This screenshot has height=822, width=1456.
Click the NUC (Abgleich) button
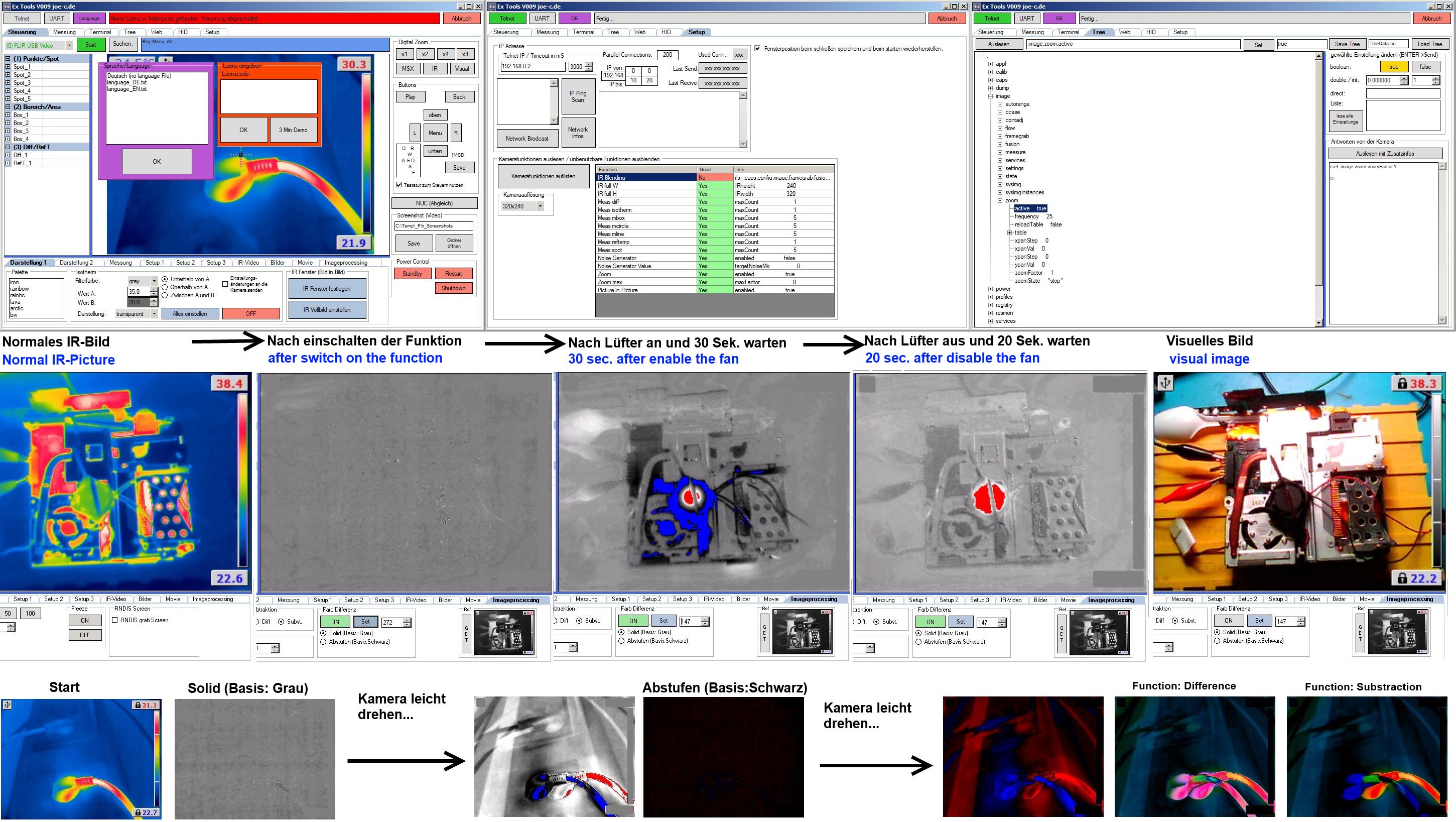434,203
